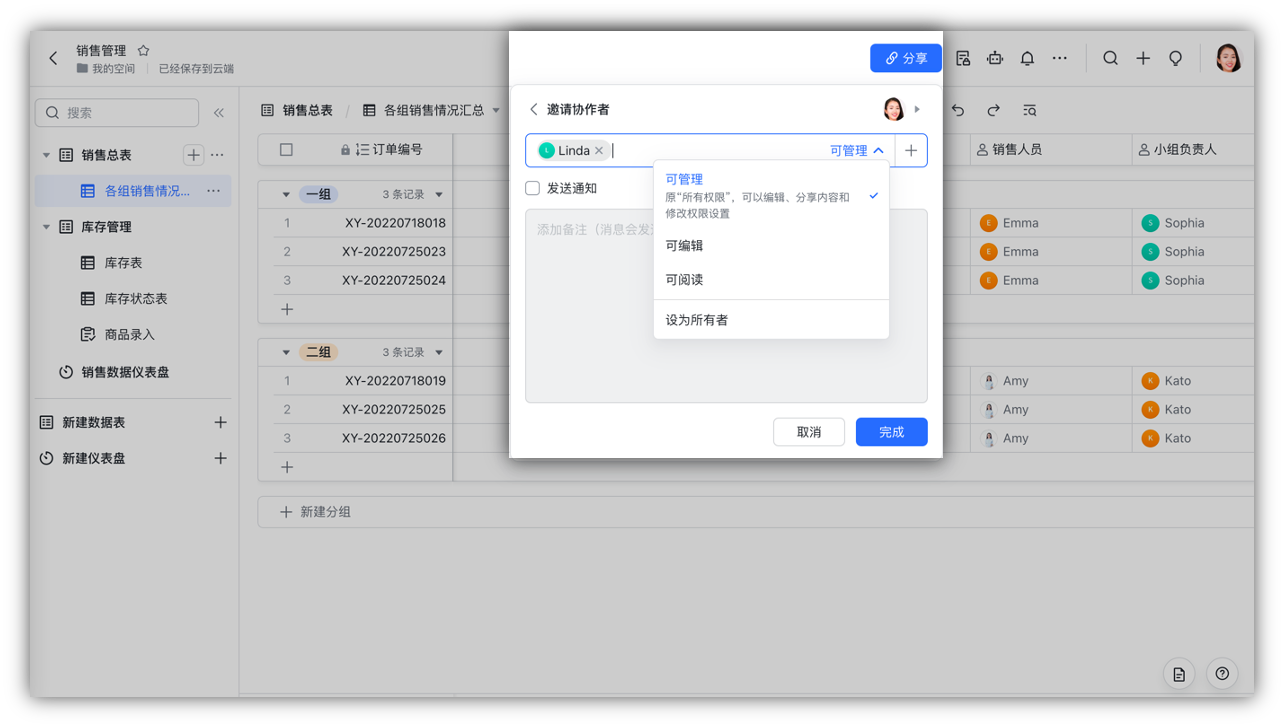
Task: Open notifications bell
Action: (1027, 59)
